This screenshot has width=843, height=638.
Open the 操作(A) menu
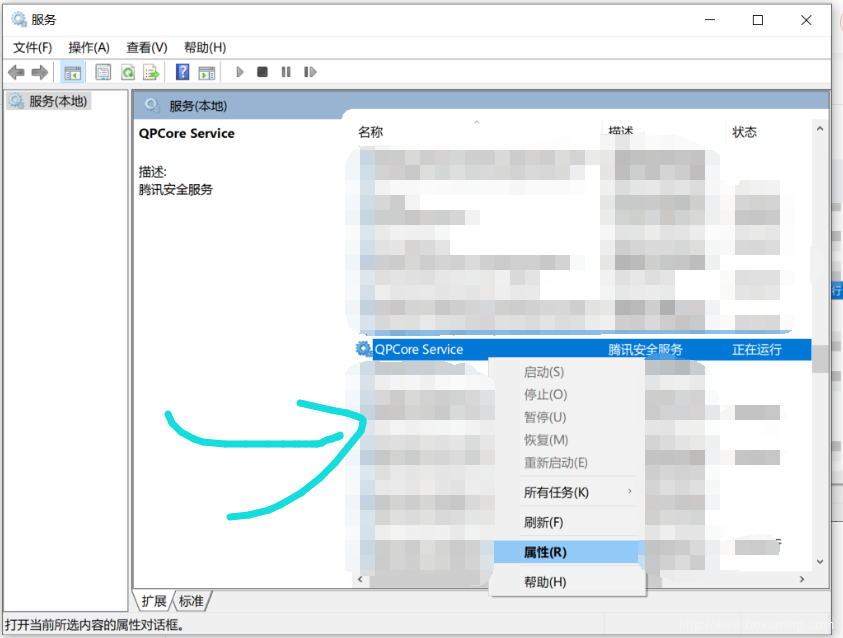pos(89,48)
